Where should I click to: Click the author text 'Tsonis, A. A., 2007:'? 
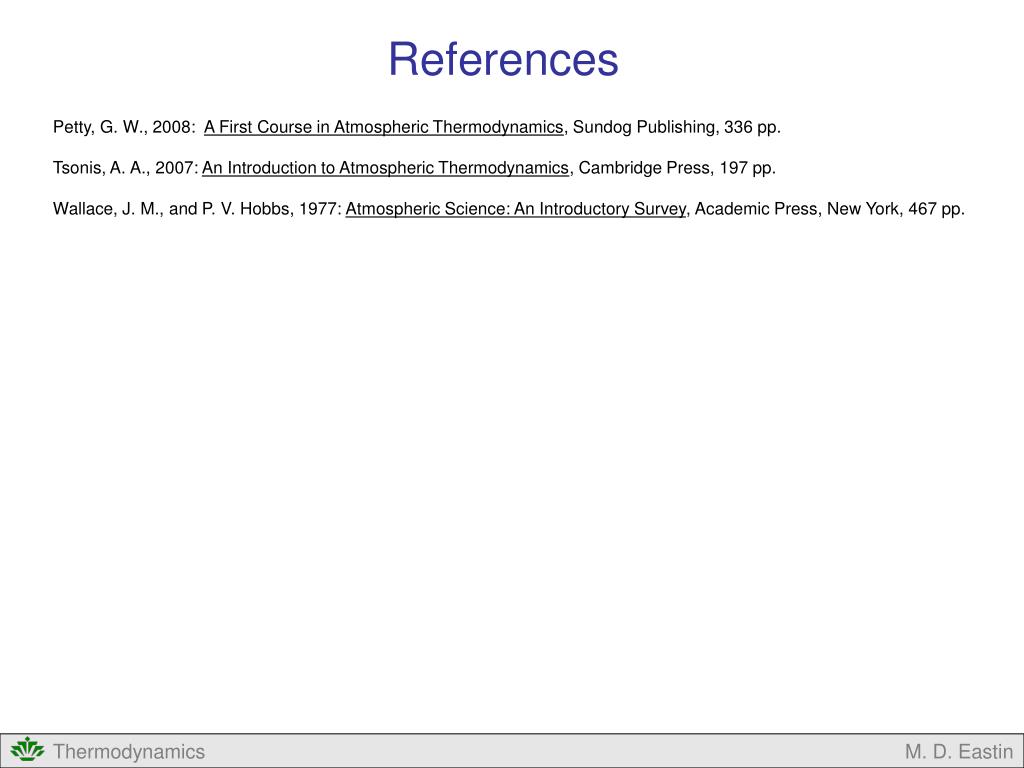[x=125, y=168]
